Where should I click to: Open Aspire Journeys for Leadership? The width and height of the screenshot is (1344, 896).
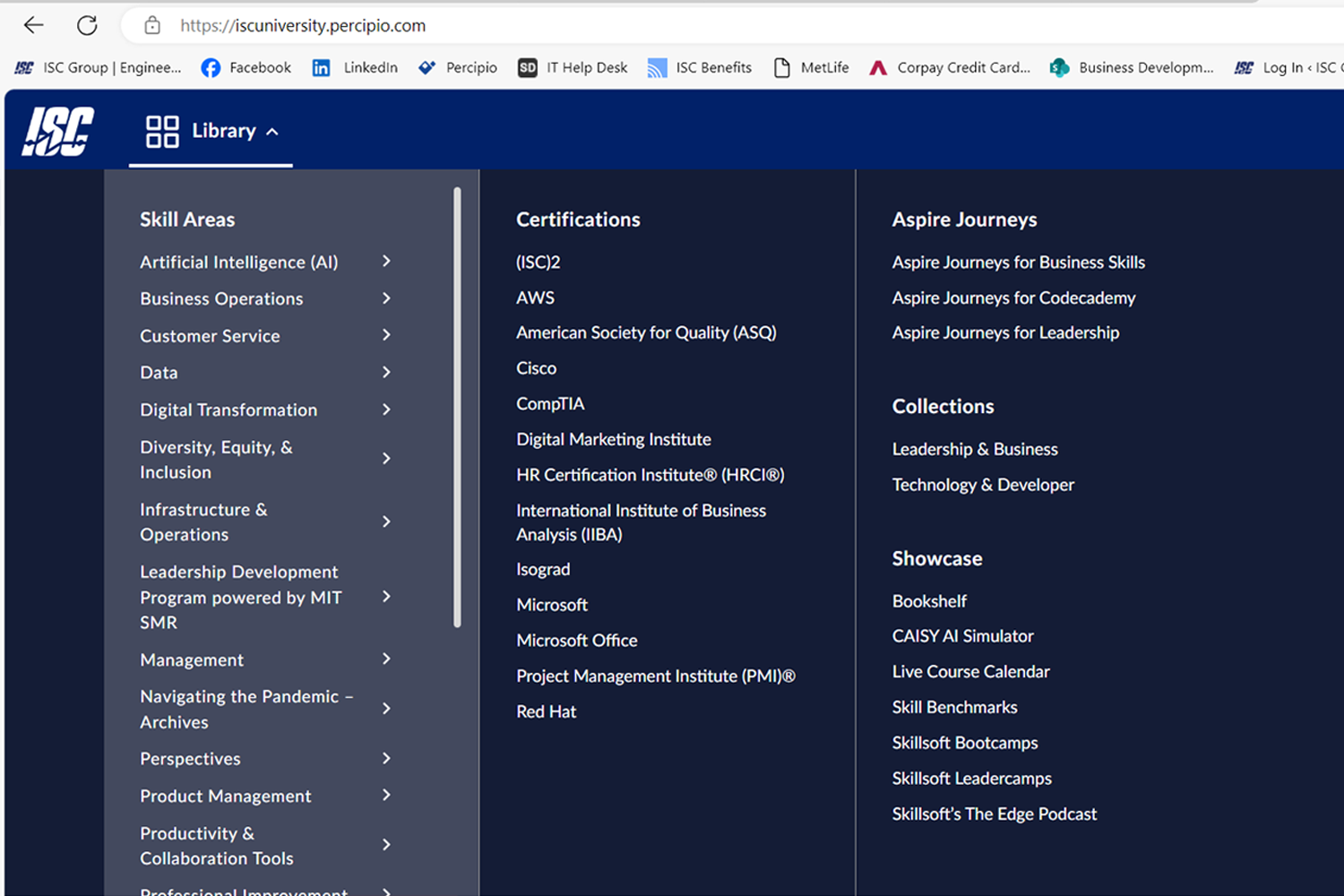(1005, 332)
